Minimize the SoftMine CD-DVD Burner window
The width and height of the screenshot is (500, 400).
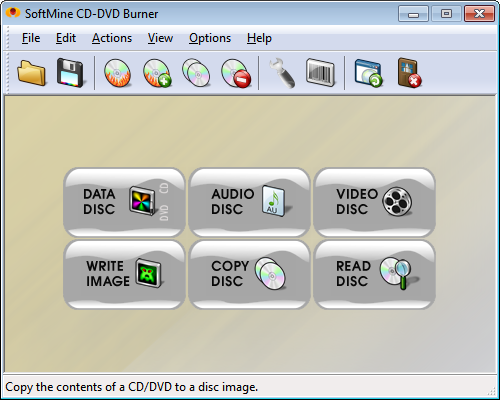[413, 14]
